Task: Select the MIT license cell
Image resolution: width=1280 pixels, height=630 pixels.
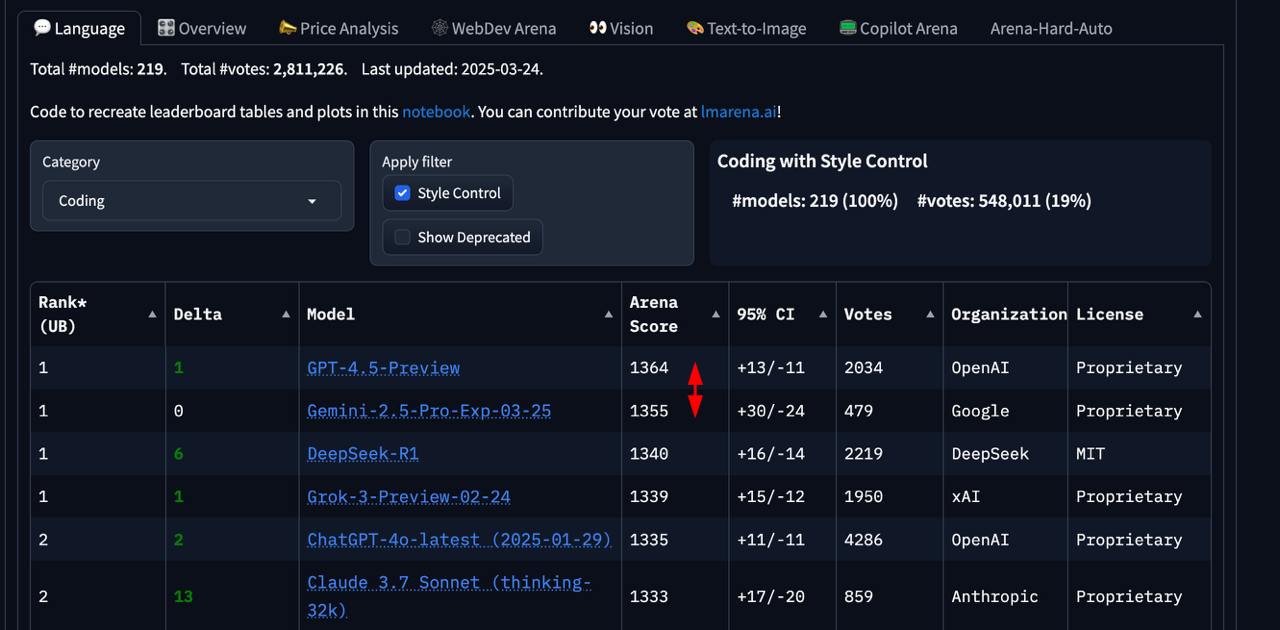Action: point(1139,454)
